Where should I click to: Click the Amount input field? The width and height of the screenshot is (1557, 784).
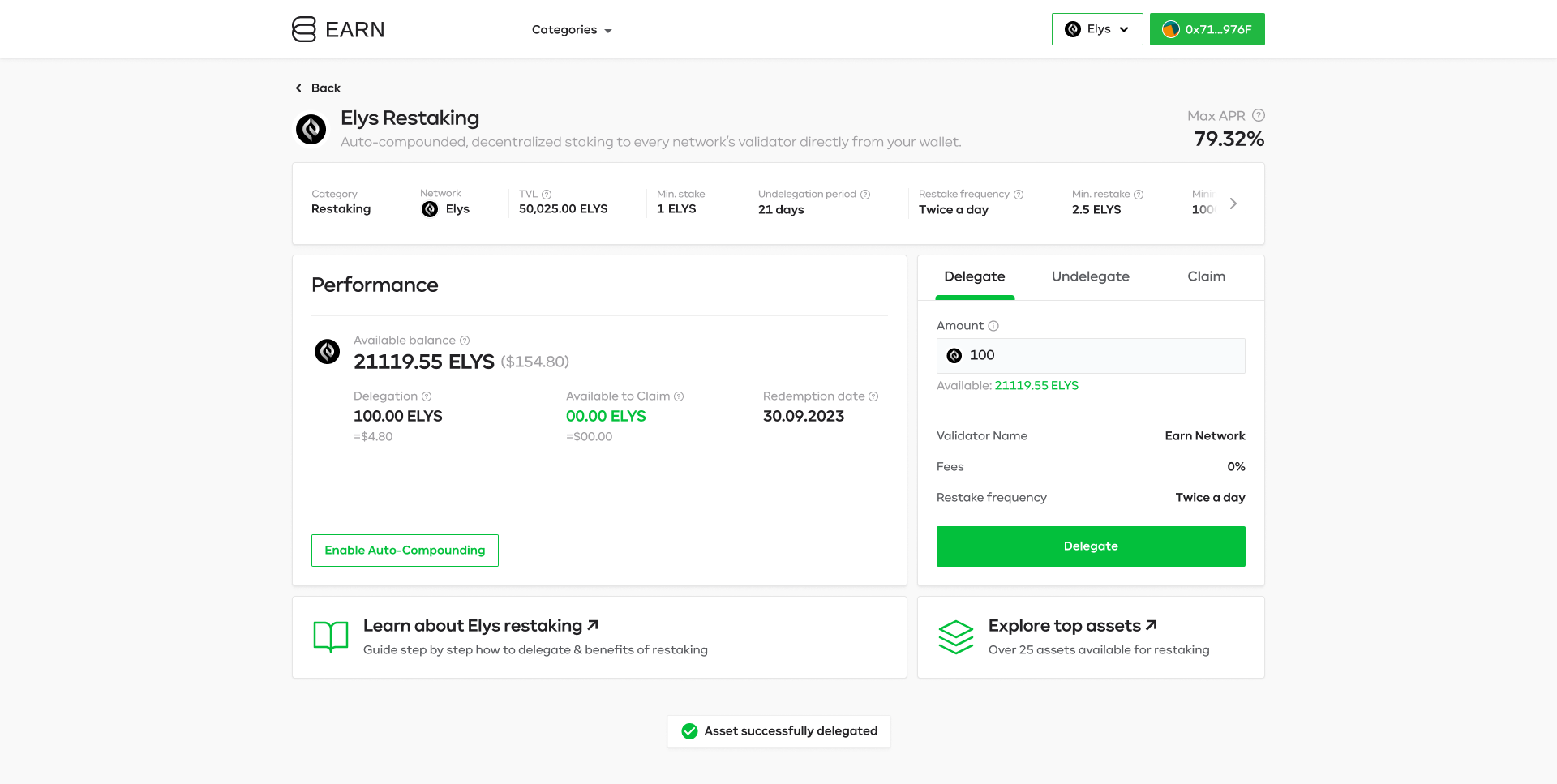coord(1091,356)
